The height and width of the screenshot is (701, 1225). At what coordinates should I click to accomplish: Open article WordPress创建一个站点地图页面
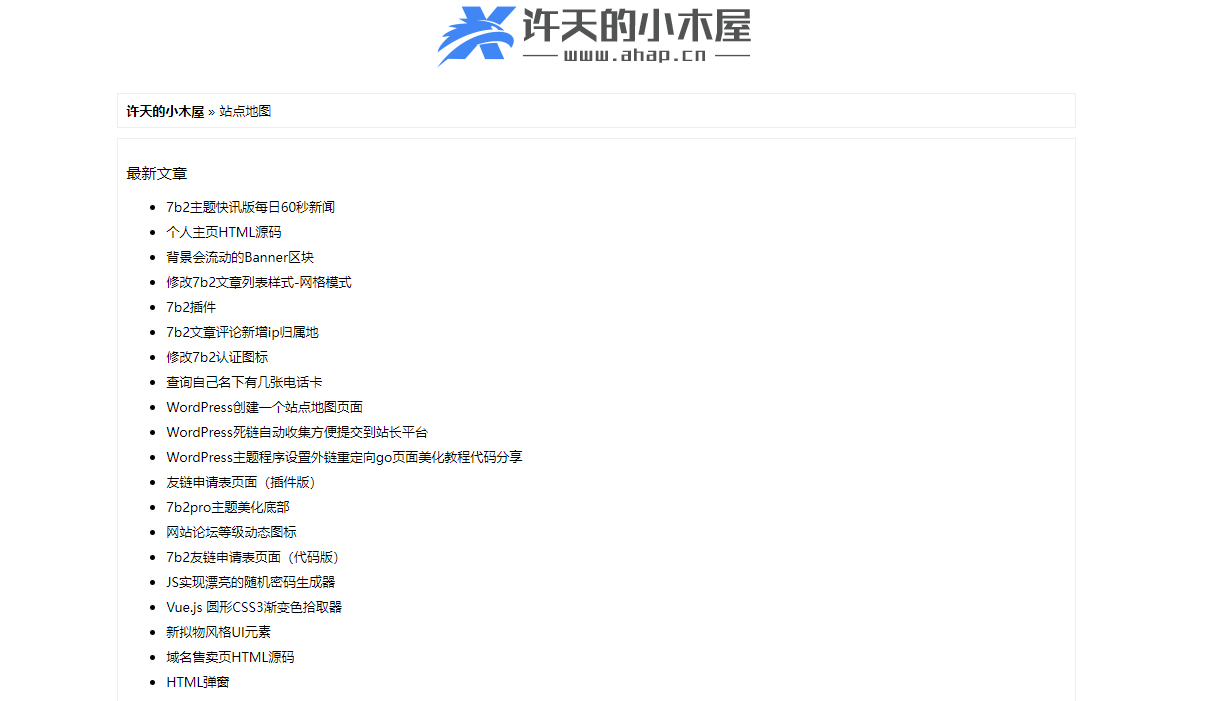click(x=264, y=407)
